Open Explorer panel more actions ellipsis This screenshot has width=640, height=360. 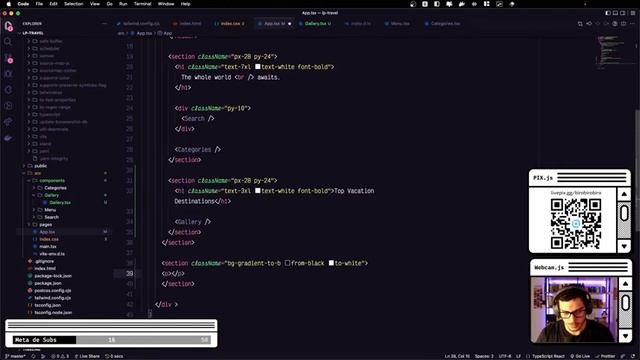[104, 24]
